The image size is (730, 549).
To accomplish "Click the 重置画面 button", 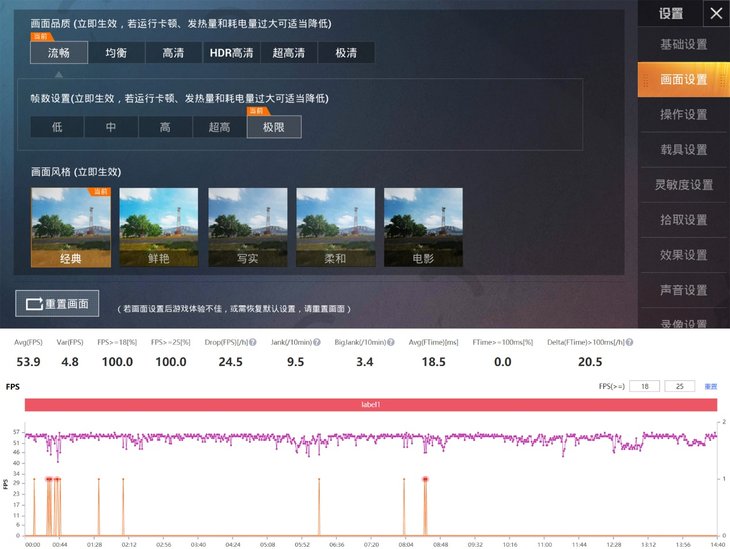I will (58, 303).
